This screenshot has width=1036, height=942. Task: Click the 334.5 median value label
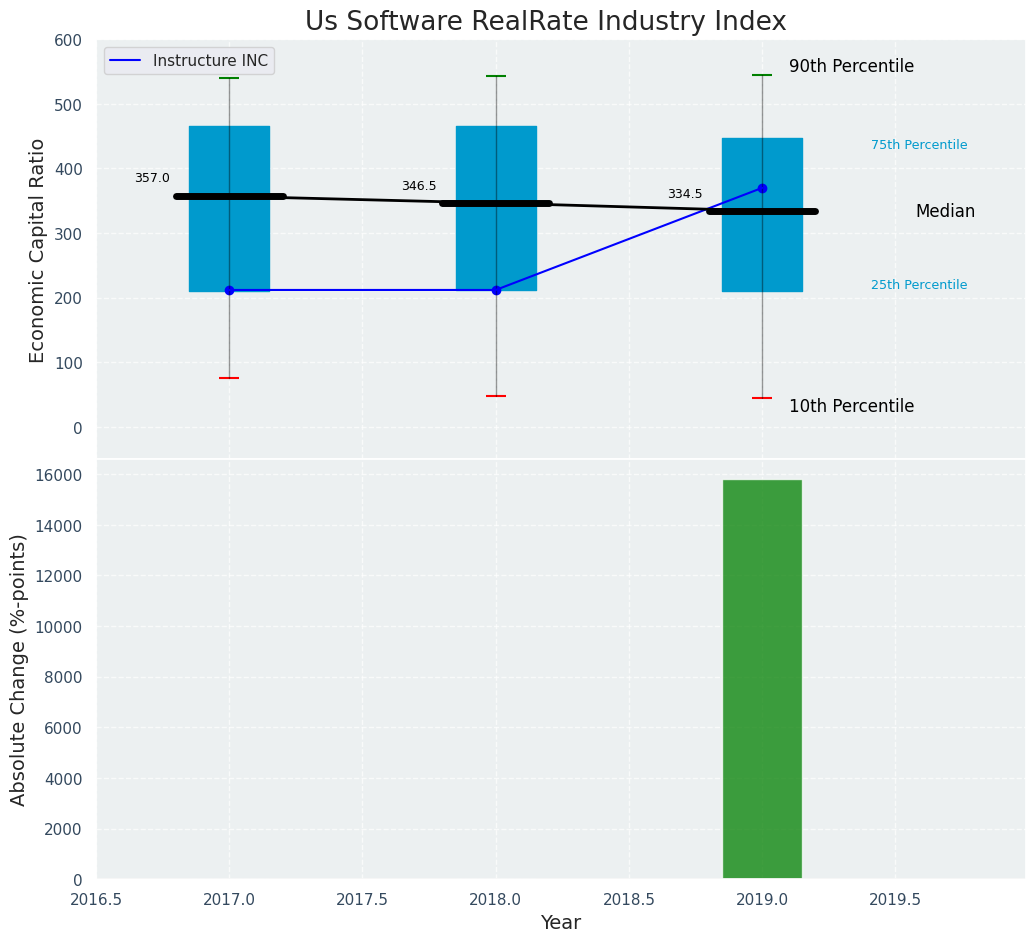[685, 194]
